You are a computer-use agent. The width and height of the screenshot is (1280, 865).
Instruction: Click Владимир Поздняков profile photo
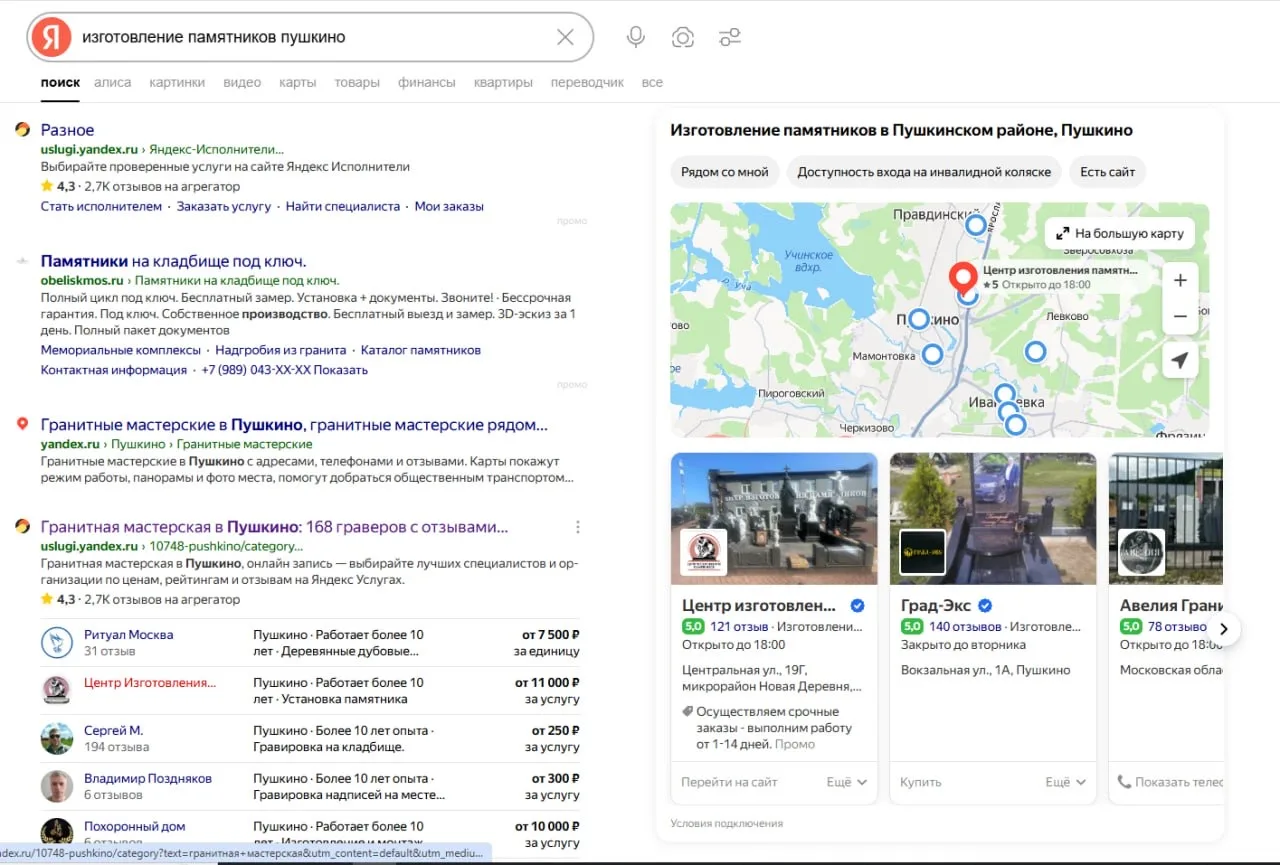coord(57,786)
